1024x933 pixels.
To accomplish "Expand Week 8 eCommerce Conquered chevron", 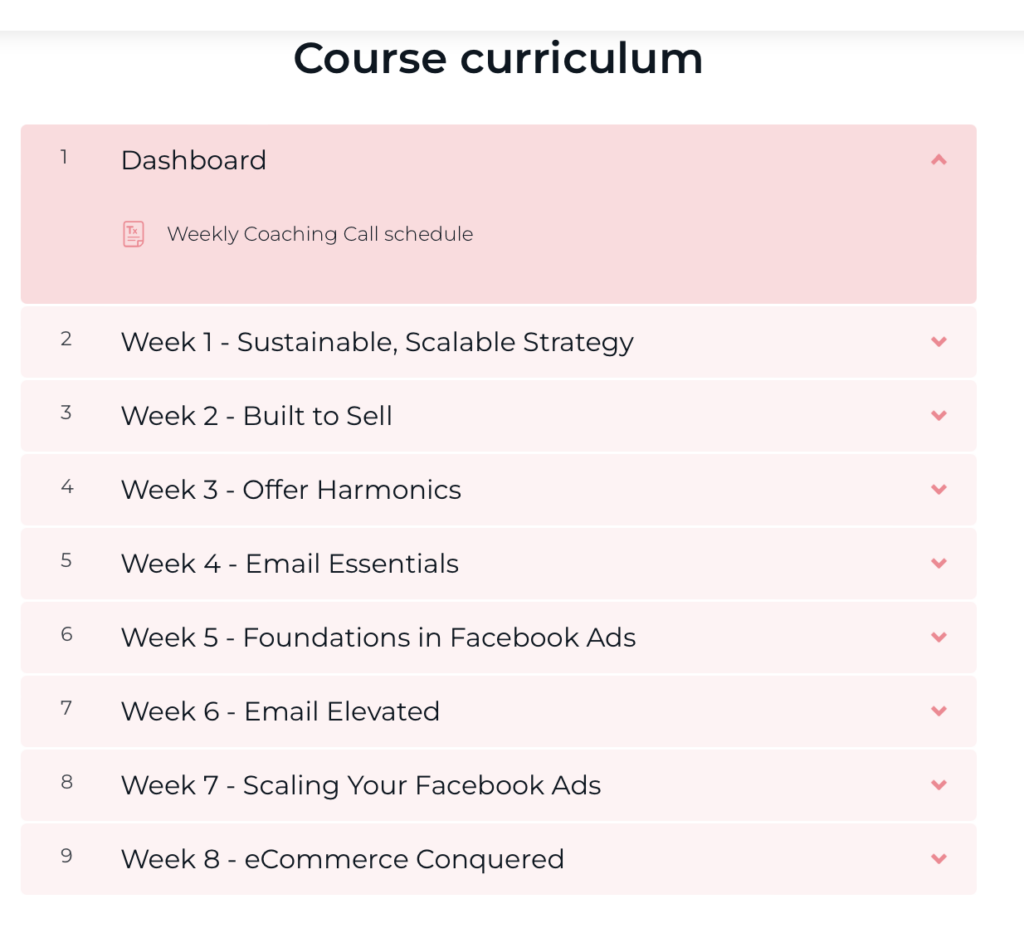I will (x=938, y=859).
